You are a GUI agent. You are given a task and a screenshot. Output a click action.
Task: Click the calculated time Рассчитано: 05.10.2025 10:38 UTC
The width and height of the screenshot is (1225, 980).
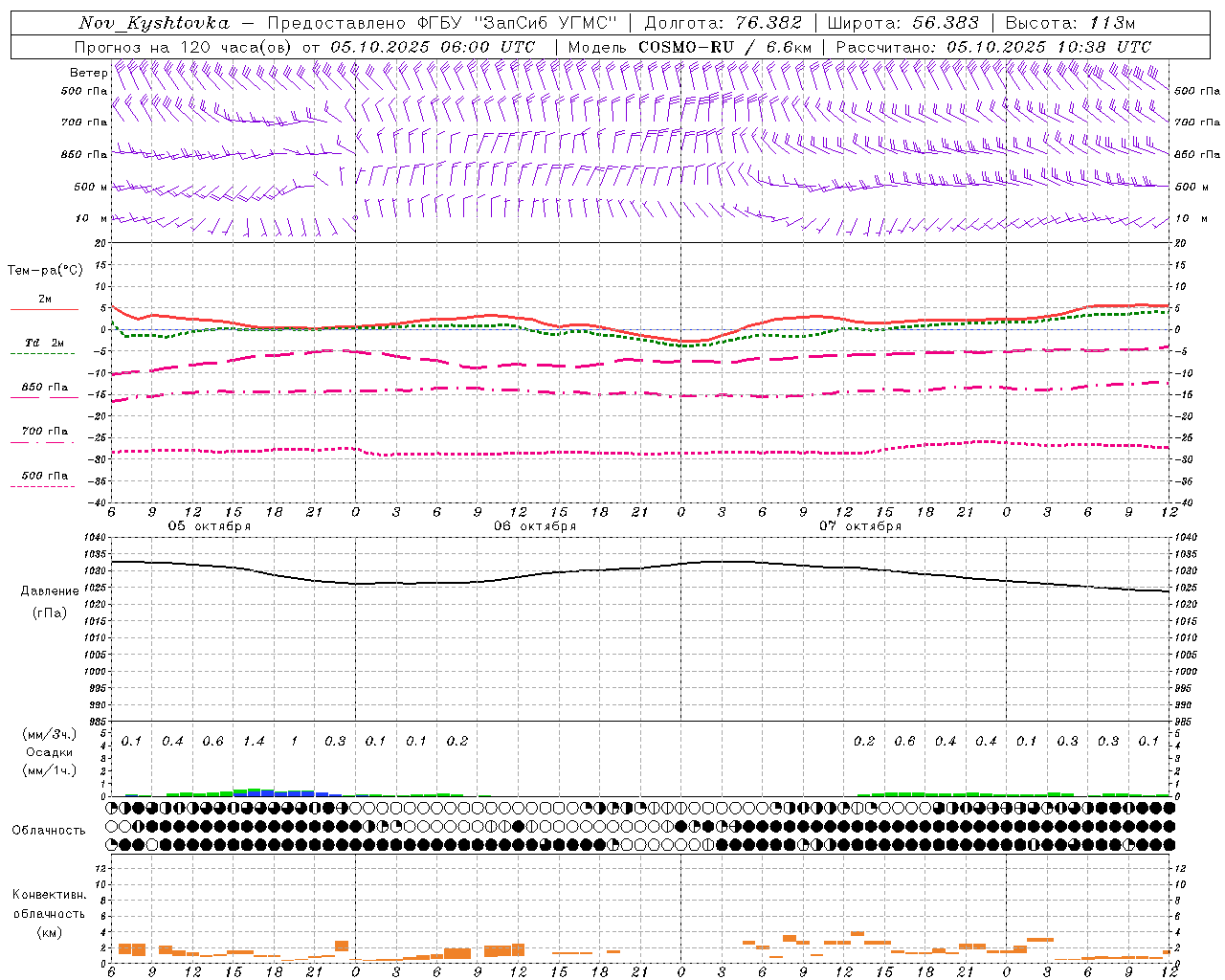(x=993, y=47)
